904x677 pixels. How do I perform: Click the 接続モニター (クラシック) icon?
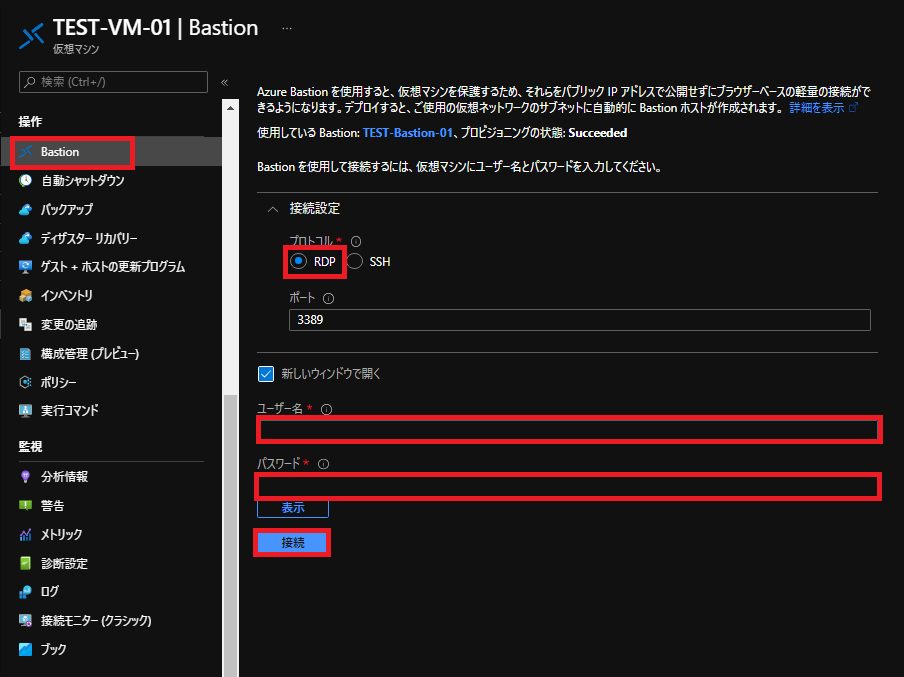[25, 620]
